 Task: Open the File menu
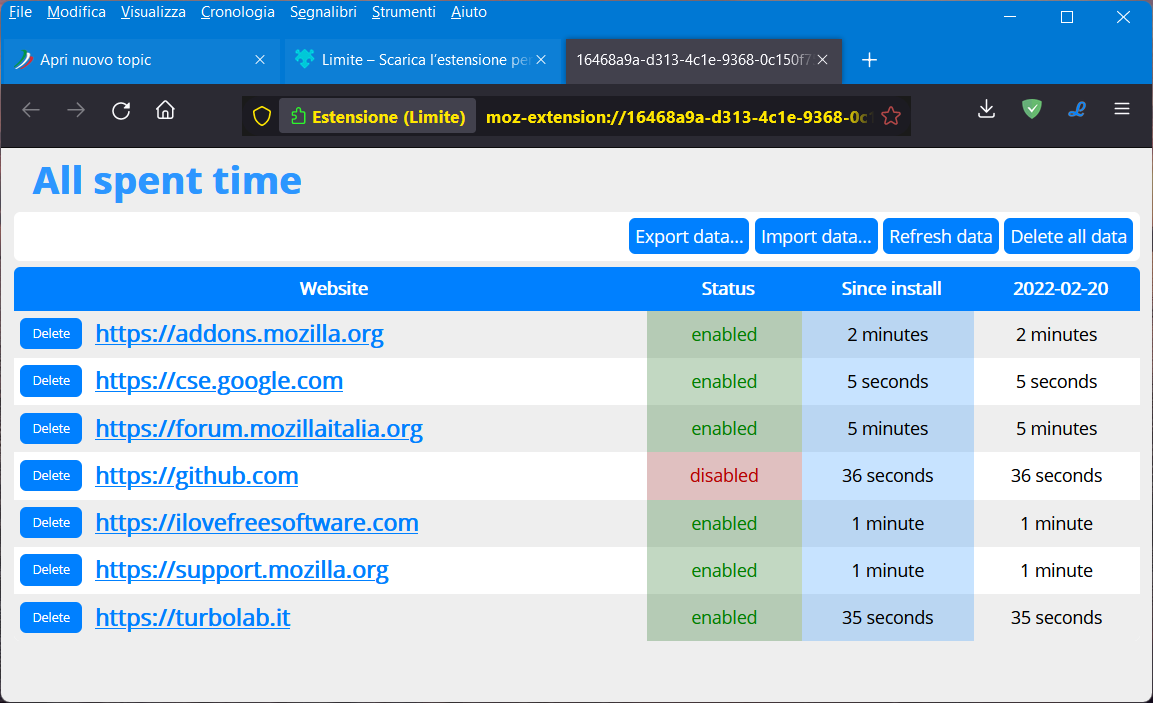tap(21, 13)
